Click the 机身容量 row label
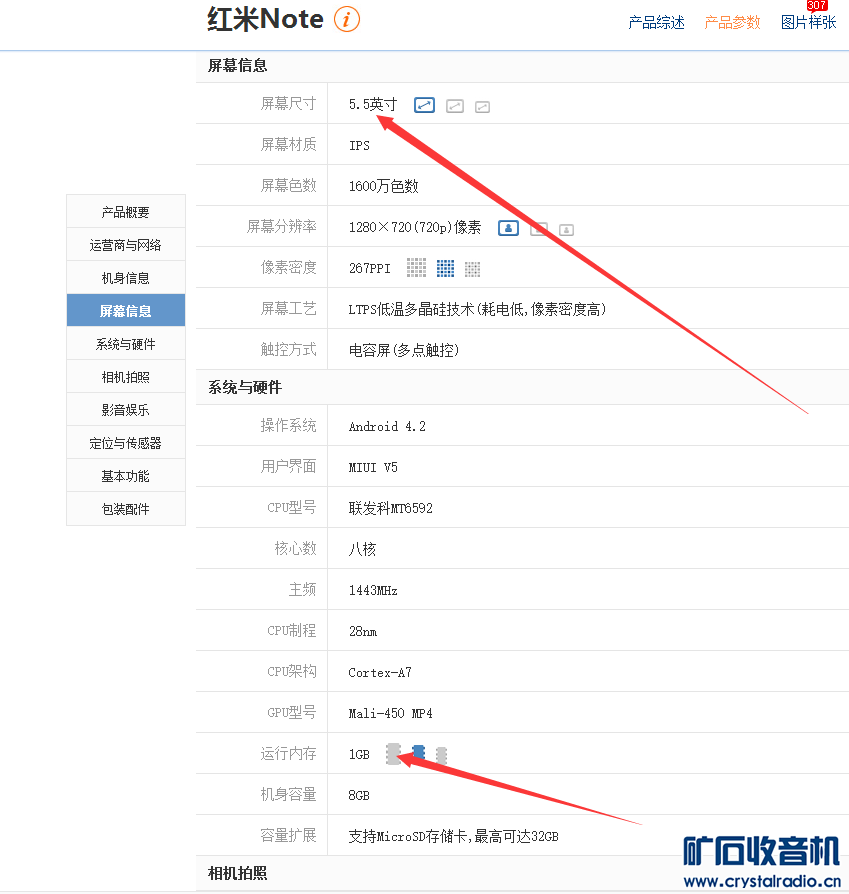 point(289,795)
